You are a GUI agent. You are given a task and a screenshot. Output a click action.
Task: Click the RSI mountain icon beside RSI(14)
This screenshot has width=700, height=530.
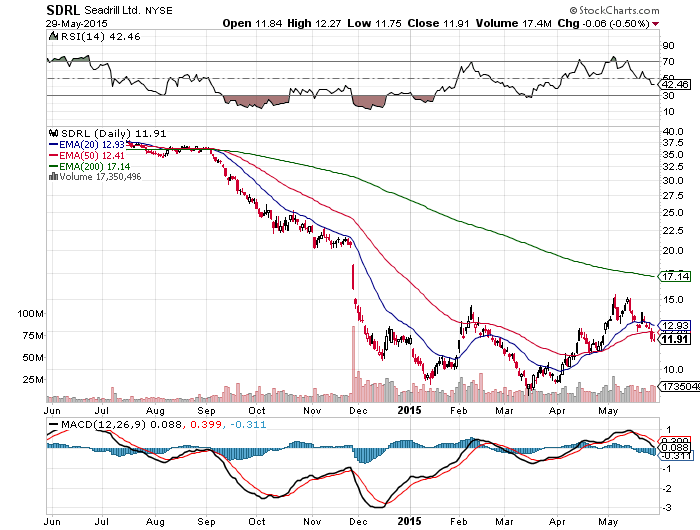[53, 36]
